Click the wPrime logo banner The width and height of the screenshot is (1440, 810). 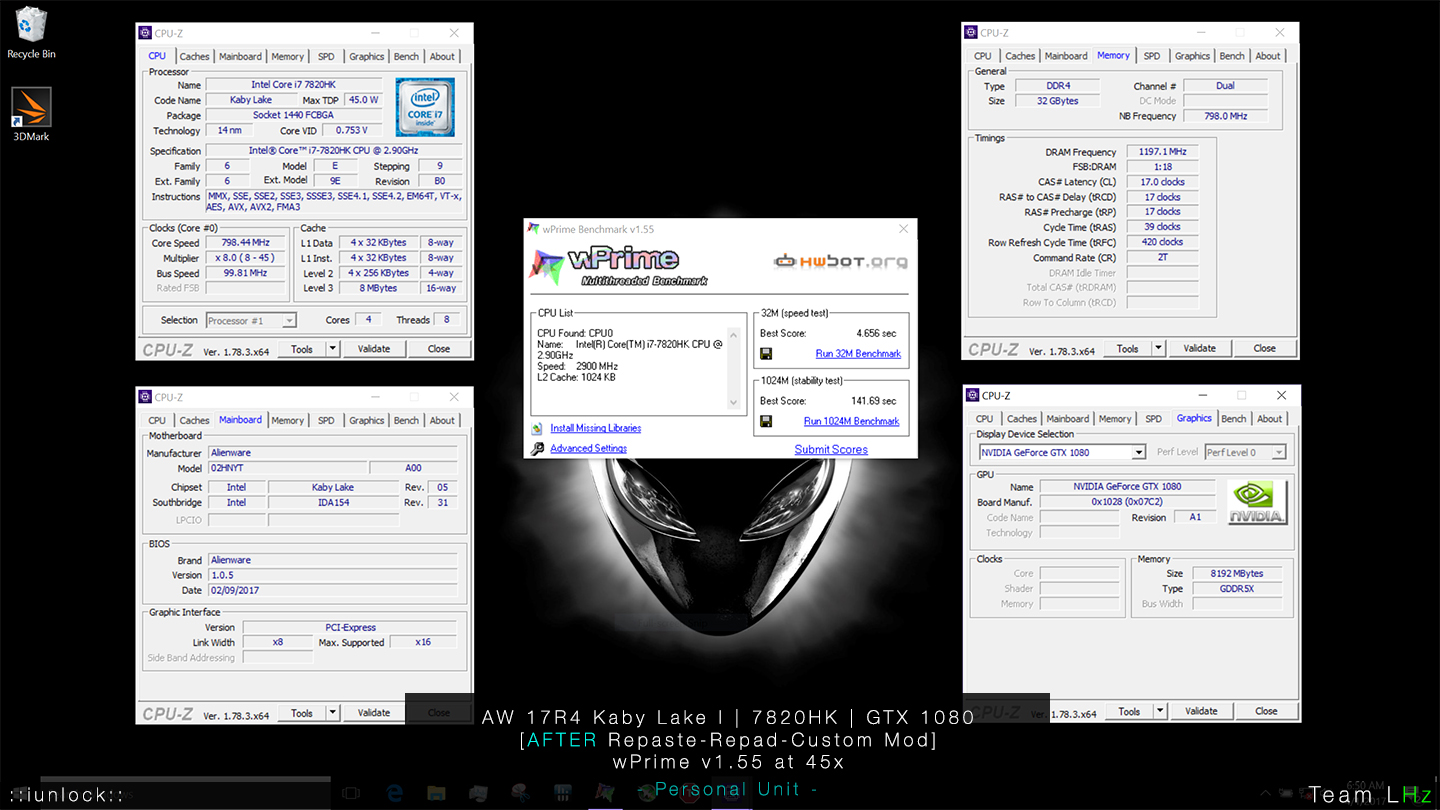[619, 265]
